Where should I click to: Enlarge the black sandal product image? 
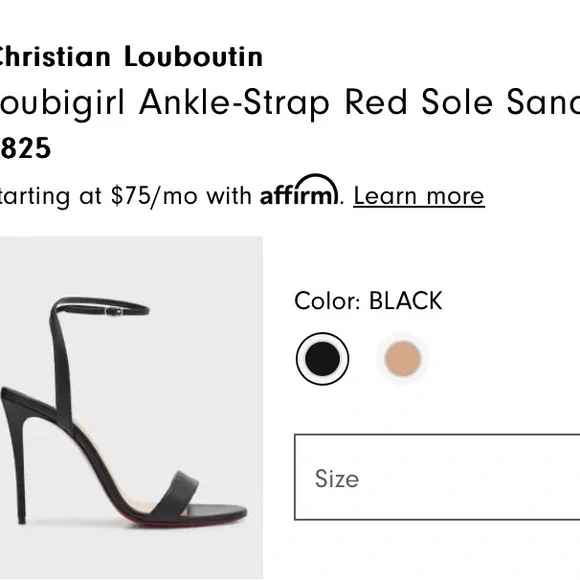[x=131, y=408]
